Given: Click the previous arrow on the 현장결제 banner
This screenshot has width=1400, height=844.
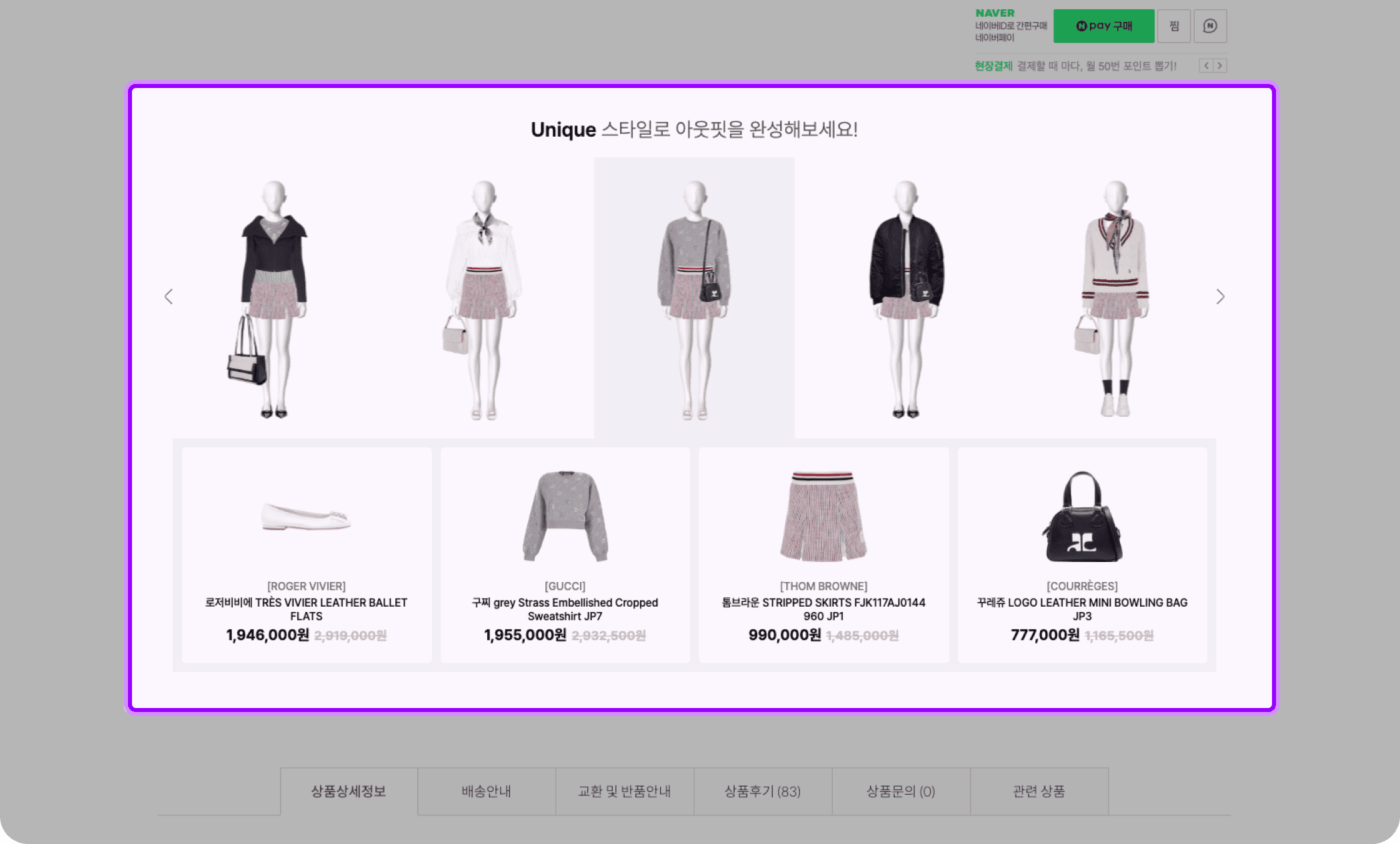Looking at the screenshot, I should coord(1205,66).
